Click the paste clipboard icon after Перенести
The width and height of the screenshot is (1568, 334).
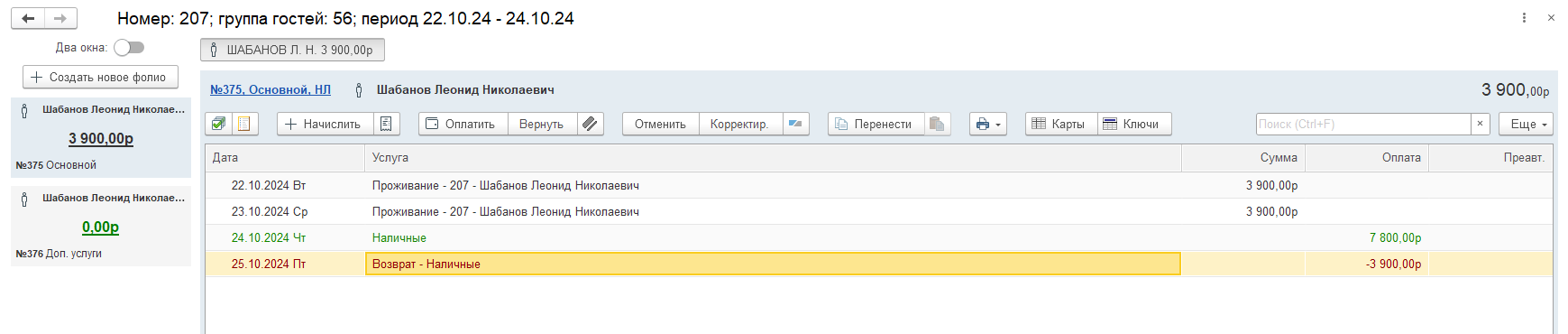938,124
